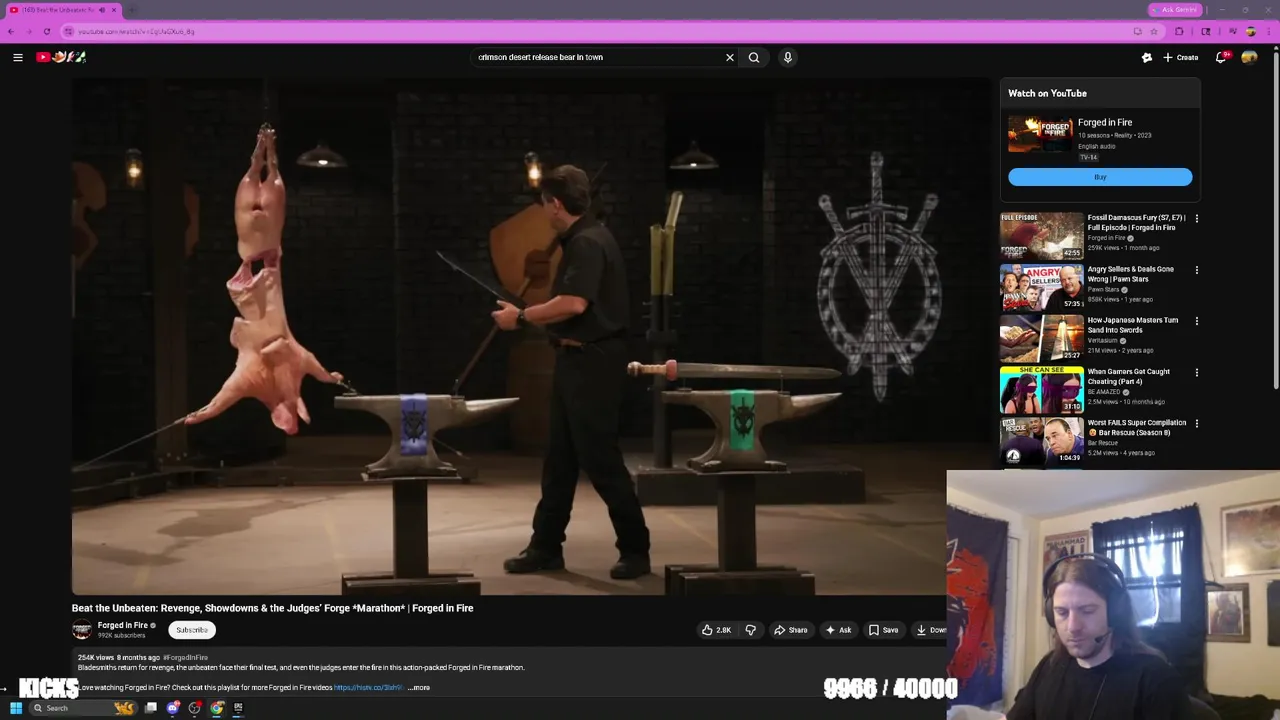Screen dimensions: 1280x720
Task: Start voice search with the microphone icon
Action: point(788,57)
